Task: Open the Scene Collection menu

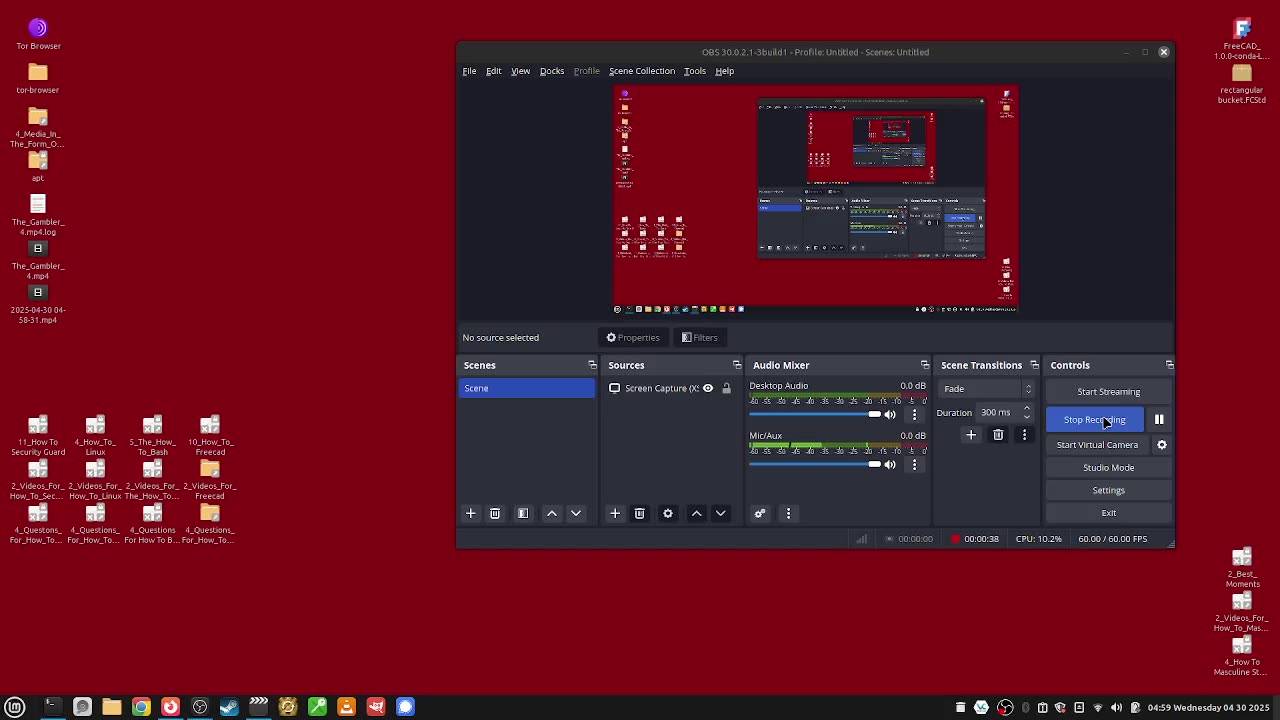Action: point(642,71)
